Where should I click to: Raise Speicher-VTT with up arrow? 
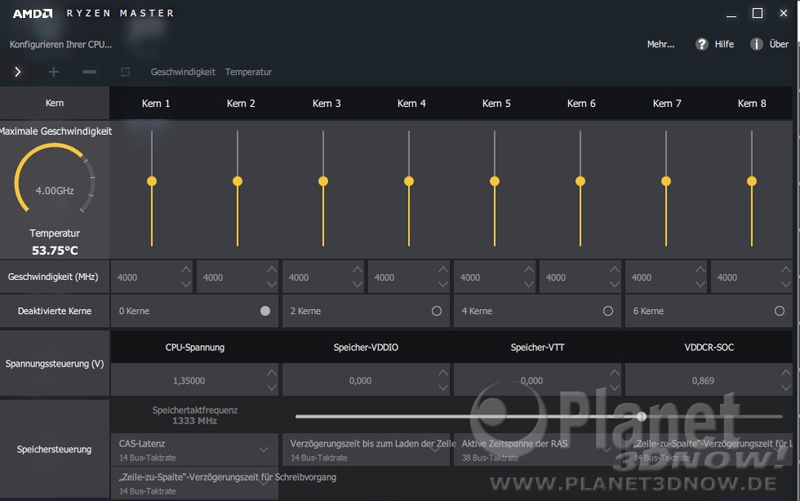pos(615,372)
